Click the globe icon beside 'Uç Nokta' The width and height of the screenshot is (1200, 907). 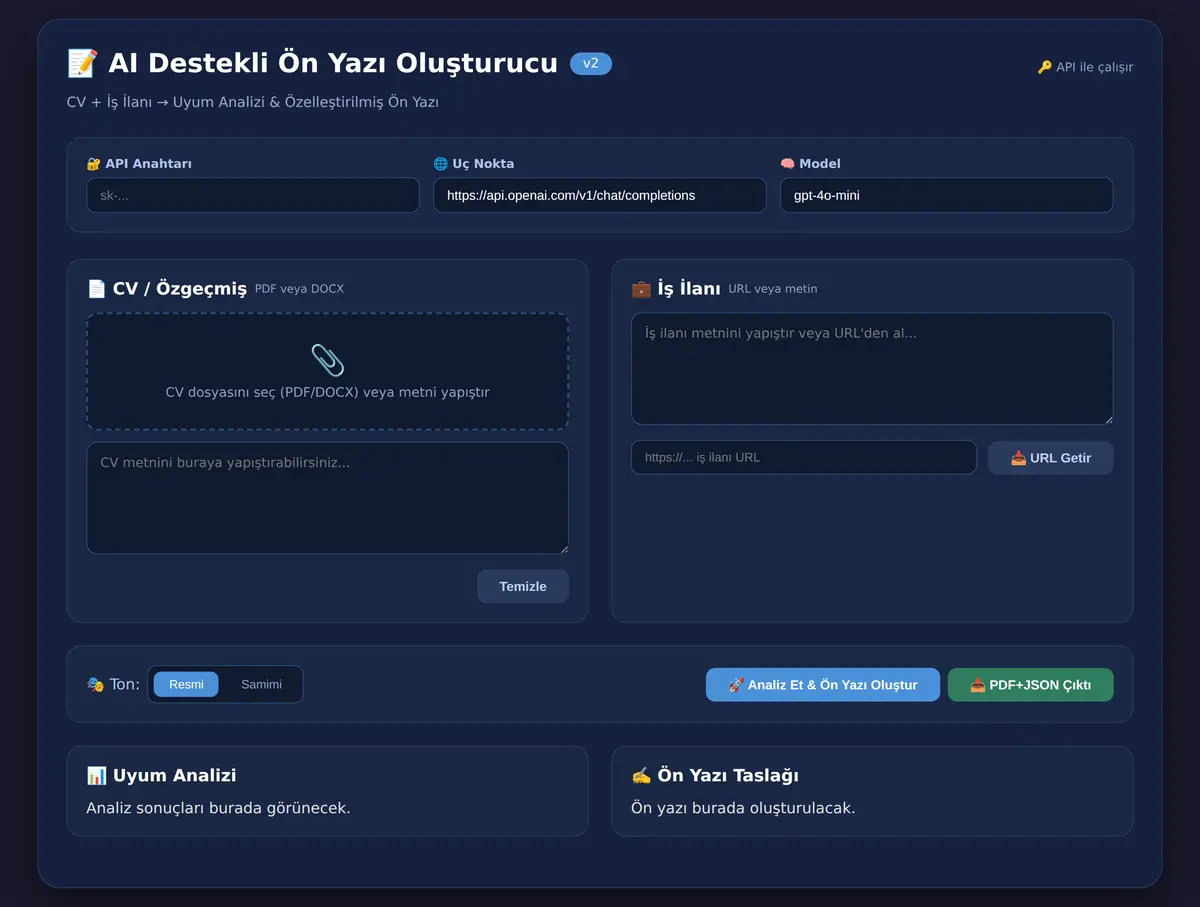(x=441, y=163)
